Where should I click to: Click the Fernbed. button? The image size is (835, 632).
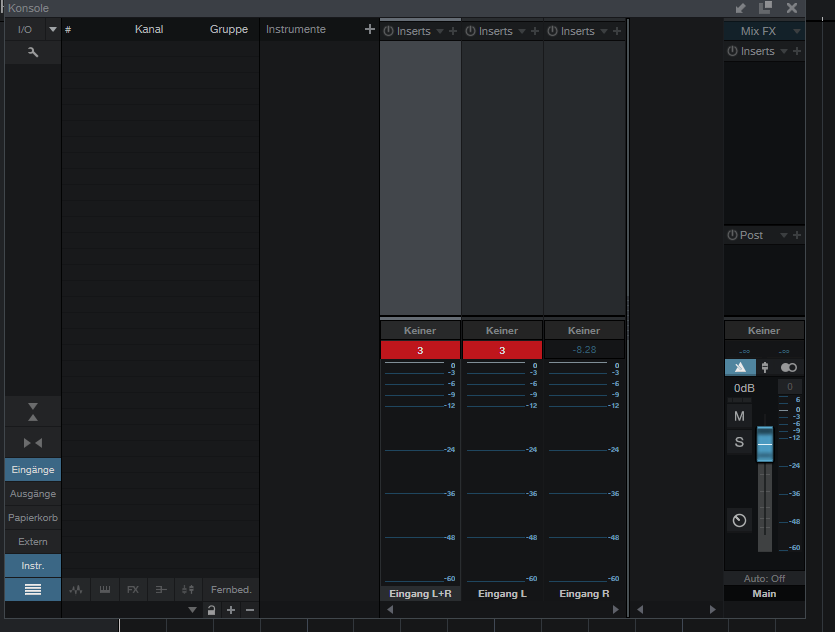coord(231,590)
